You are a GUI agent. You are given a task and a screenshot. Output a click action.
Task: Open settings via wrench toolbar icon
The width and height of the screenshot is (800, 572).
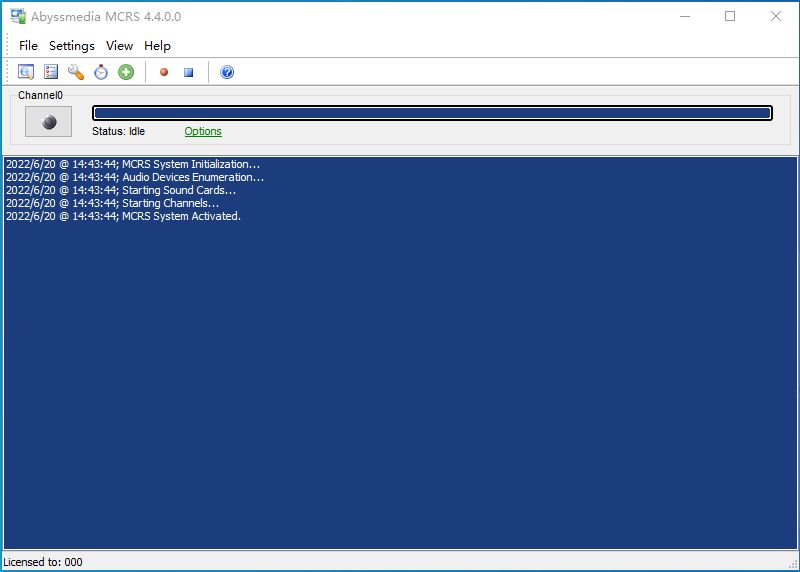(x=76, y=72)
